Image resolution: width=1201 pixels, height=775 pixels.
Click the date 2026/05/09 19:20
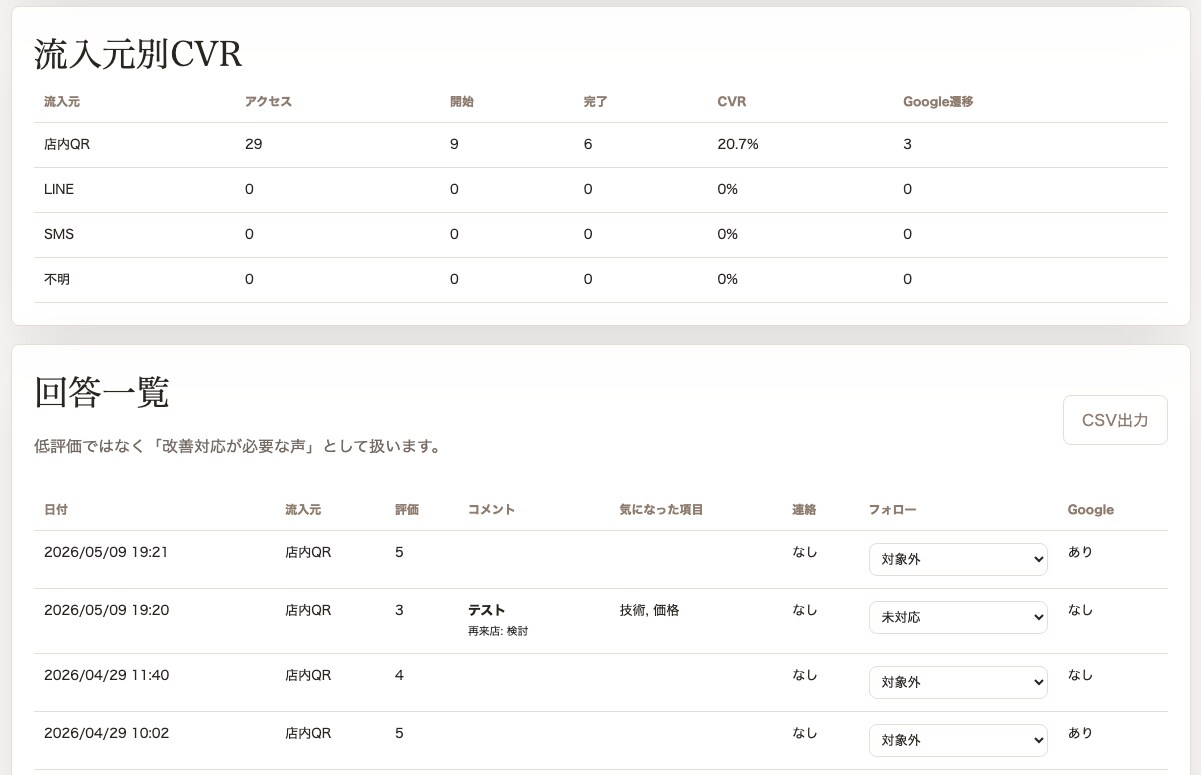pos(106,610)
